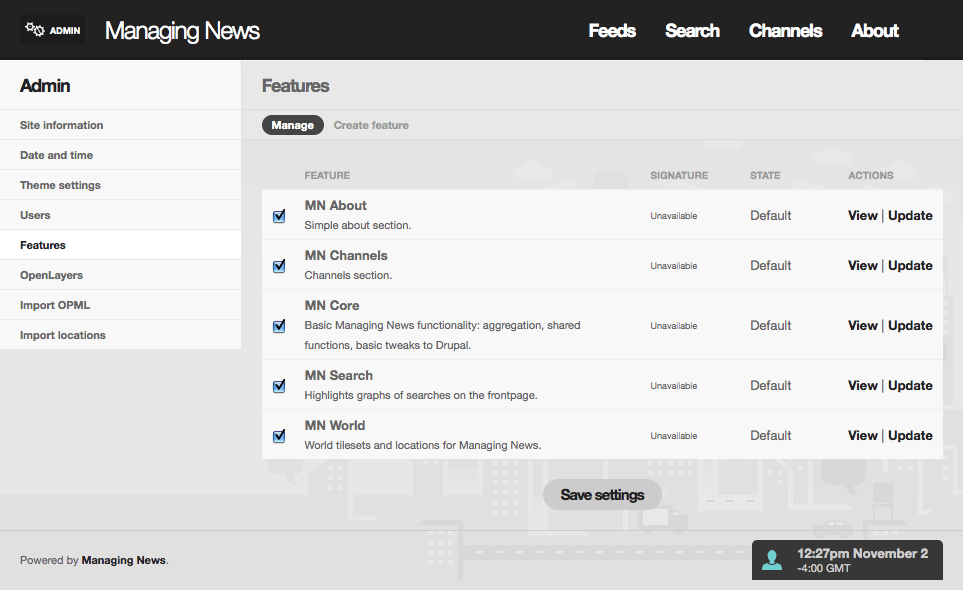The height and width of the screenshot is (590, 963).
Task: Disable the MN Core feature checkbox
Action: (x=279, y=325)
